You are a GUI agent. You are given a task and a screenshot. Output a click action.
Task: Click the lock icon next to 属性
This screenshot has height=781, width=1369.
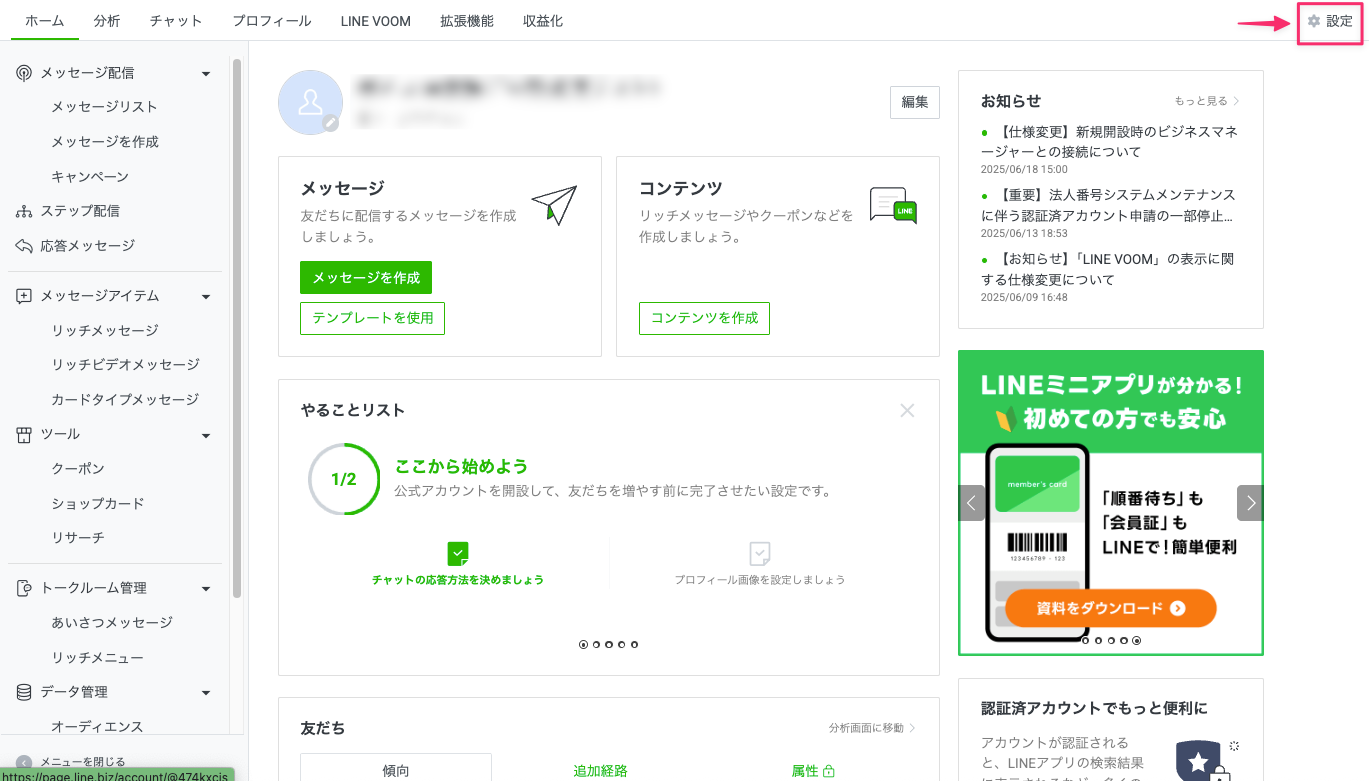tap(828, 771)
